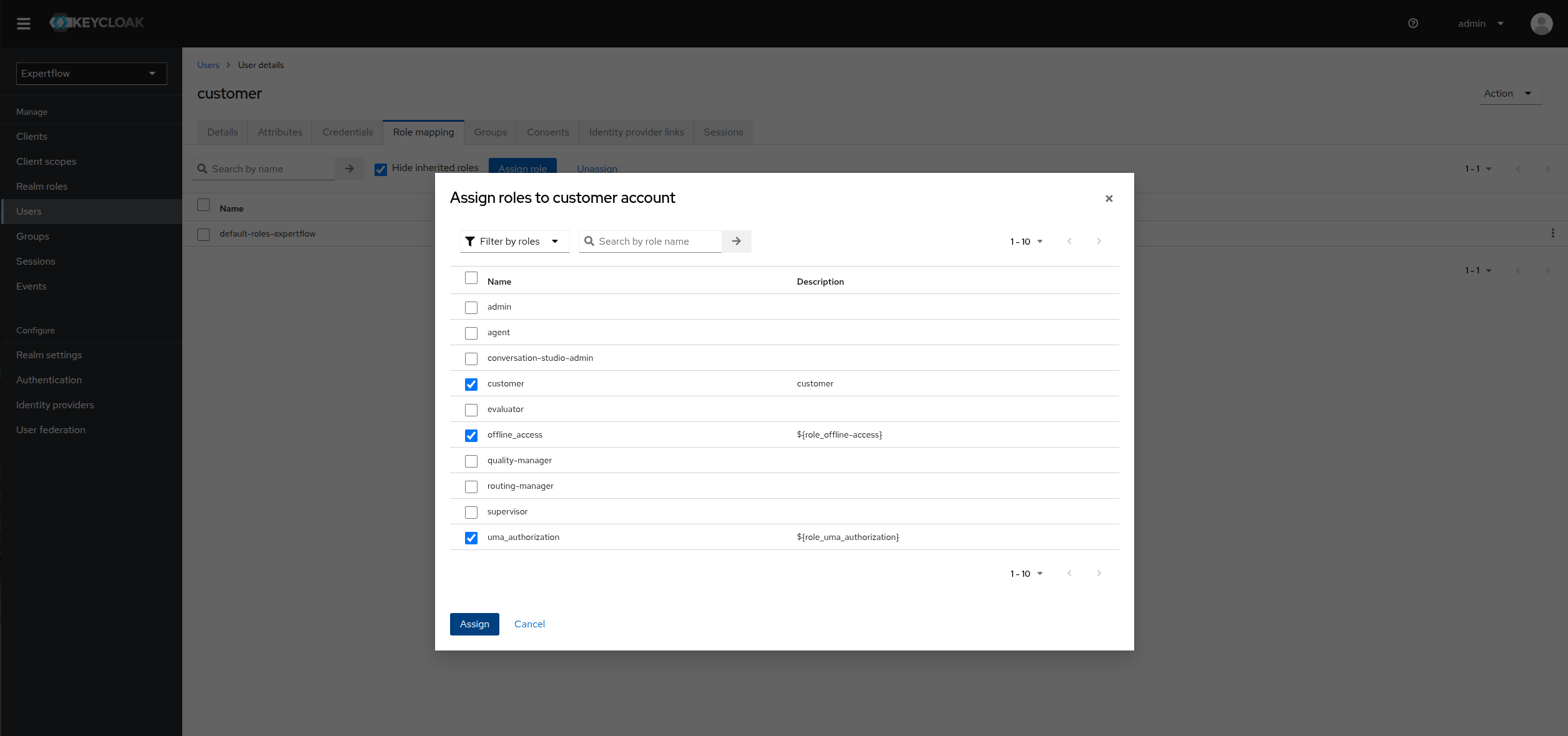
Task: Click the Cancel link
Action: pos(529,624)
